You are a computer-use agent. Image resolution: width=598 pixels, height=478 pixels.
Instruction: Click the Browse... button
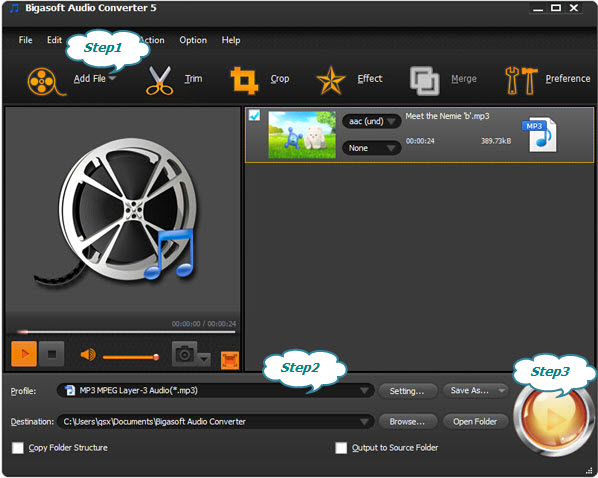click(x=407, y=422)
